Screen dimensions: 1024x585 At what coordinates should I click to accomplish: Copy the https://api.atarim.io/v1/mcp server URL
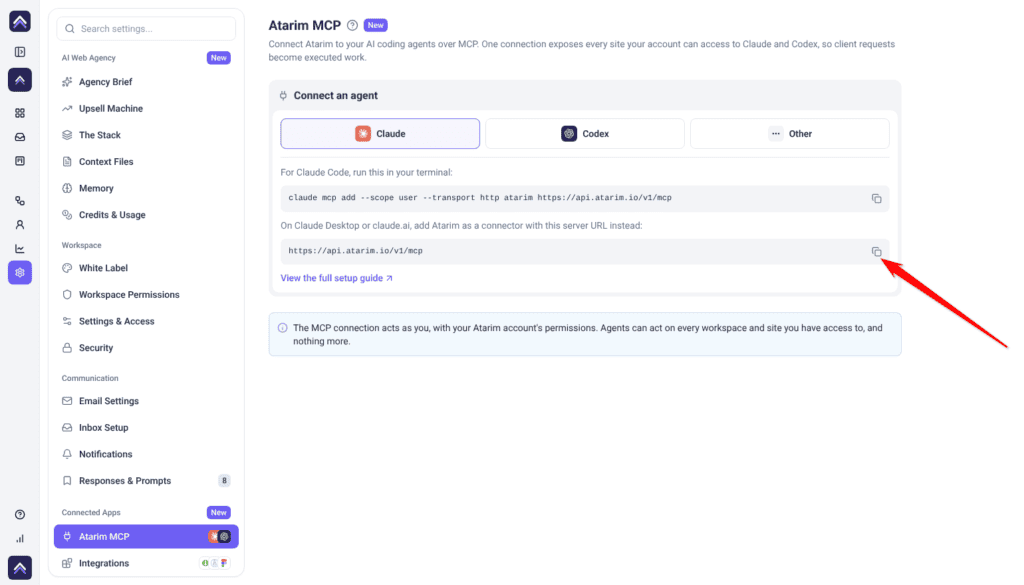pos(876,251)
